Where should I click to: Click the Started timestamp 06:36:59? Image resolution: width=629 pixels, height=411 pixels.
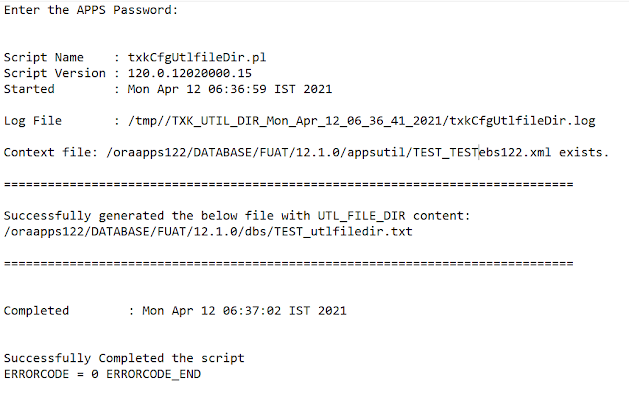237,89
